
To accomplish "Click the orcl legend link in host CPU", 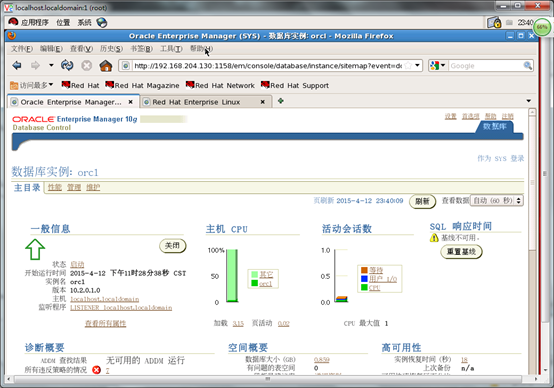I will click(x=266, y=283).
